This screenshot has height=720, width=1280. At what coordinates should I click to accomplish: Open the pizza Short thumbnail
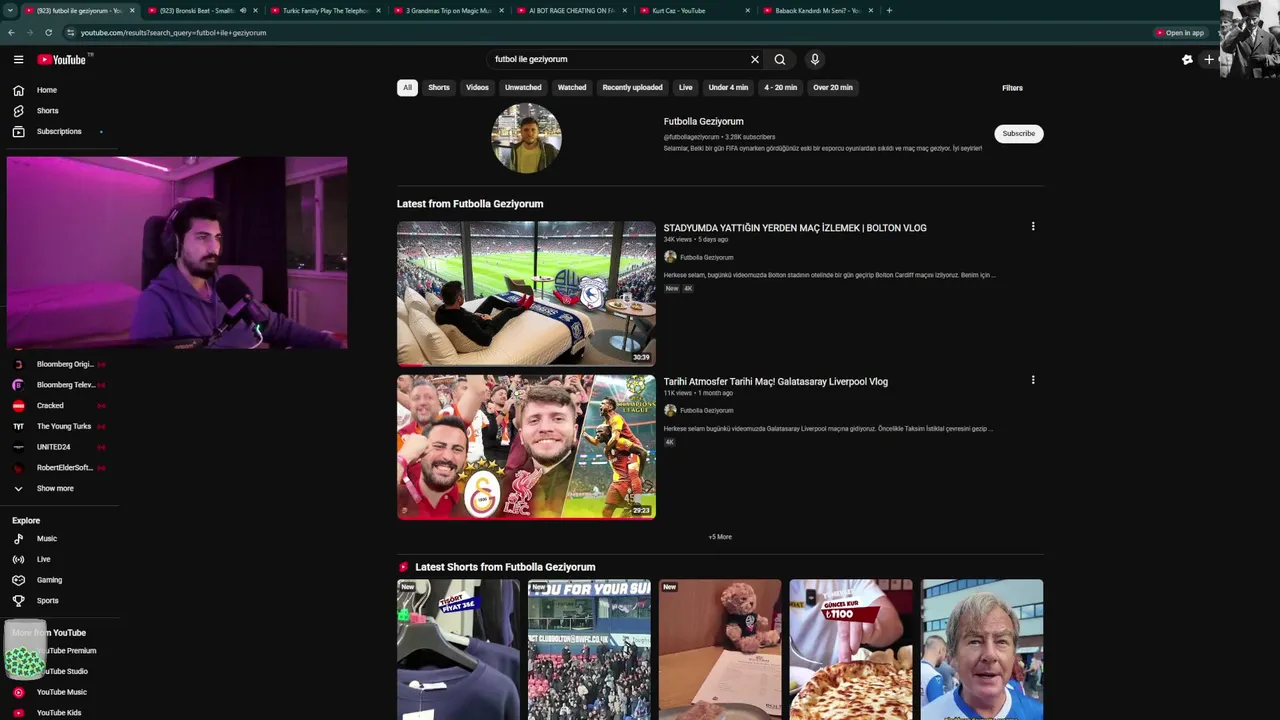[851, 649]
